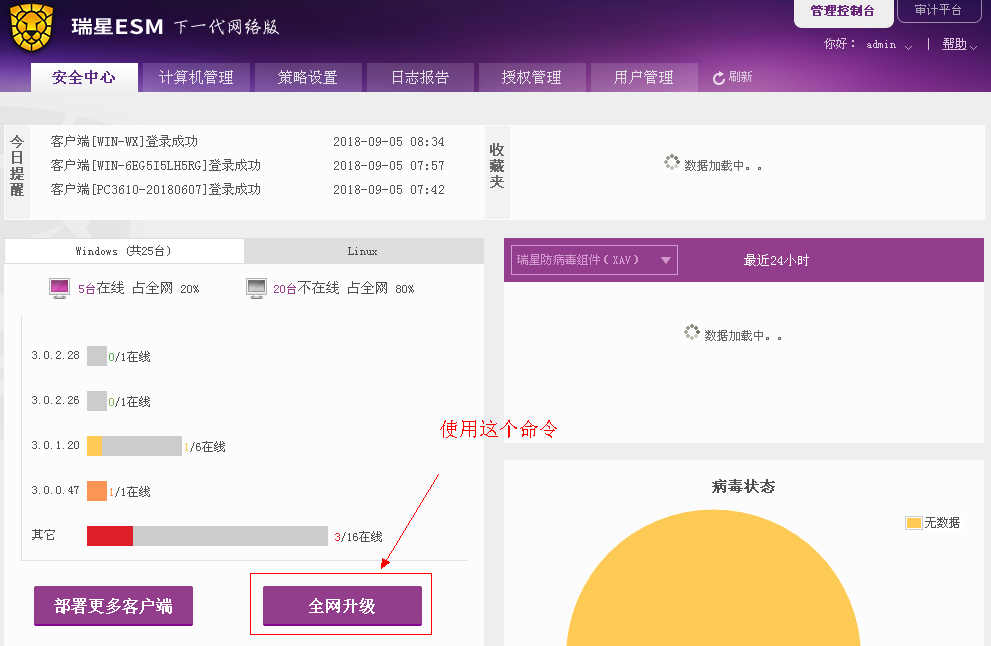Click the offline computer monitor icon
Viewport: 991px width, 646px height.
[256, 288]
